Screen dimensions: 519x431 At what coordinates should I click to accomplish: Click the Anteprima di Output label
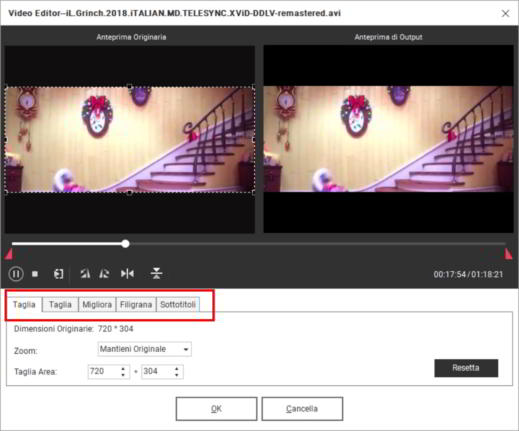(x=388, y=37)
